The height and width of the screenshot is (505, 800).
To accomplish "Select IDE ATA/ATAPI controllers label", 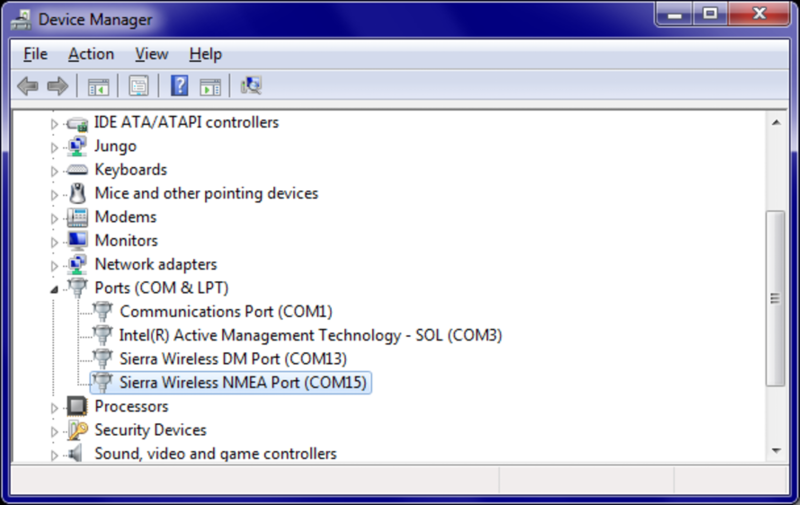I will coord(186,122).
